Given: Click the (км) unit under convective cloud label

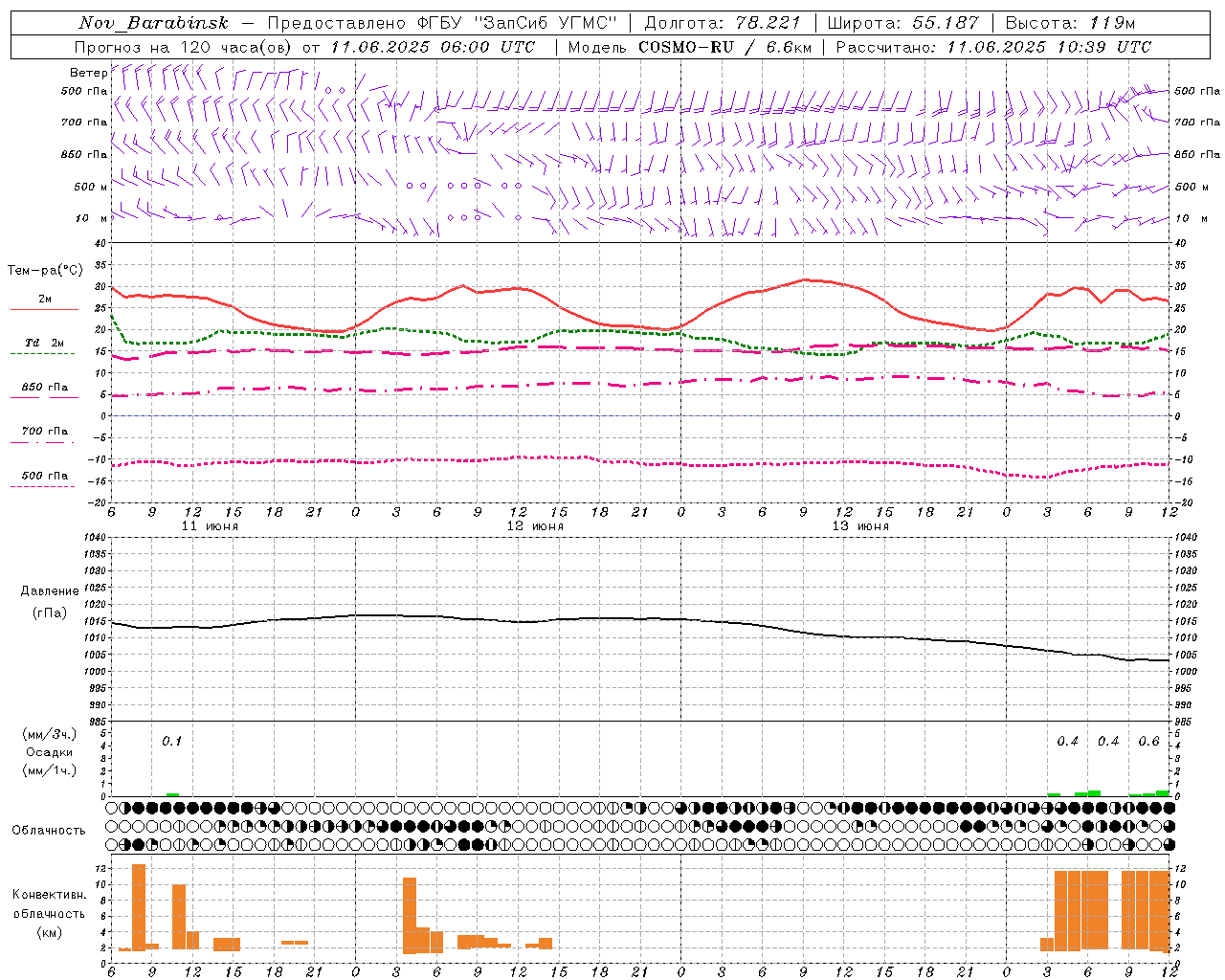Looking at the screenshot, I should [x=49, y=932].
